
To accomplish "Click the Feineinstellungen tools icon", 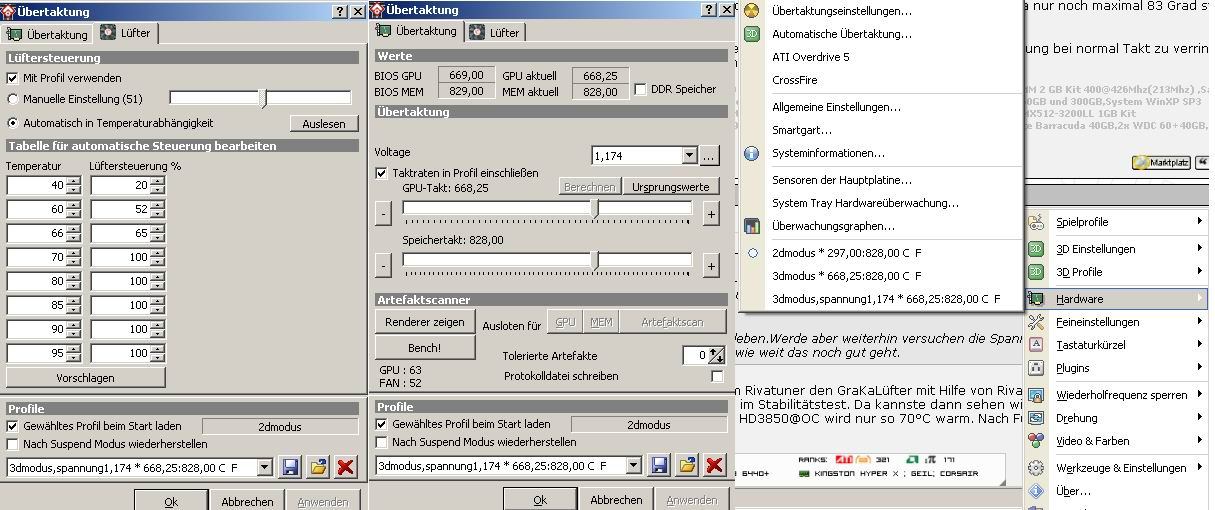I will [x=1036, y=322].
